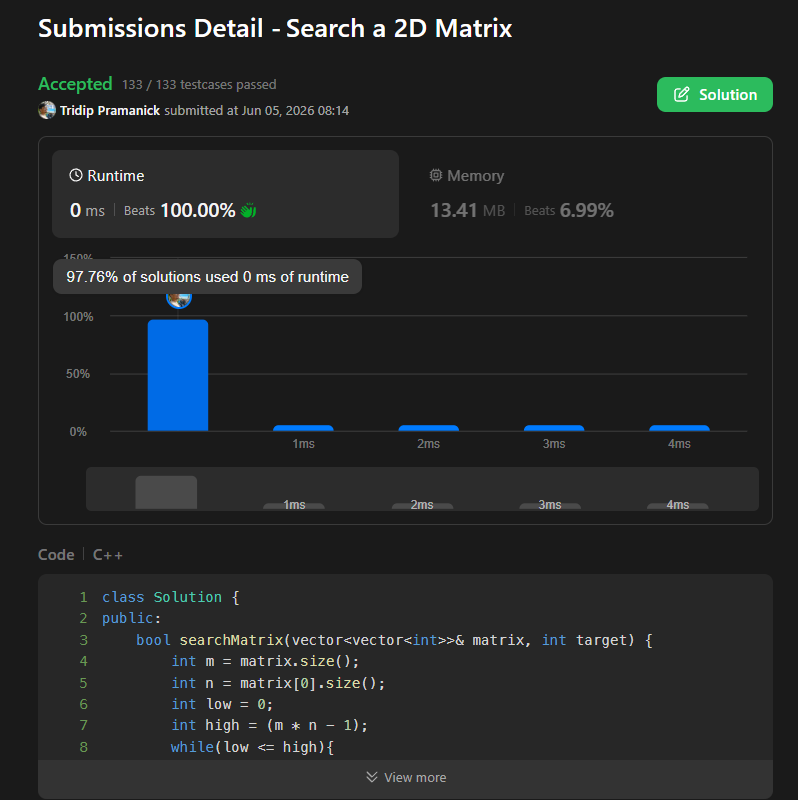
Task: Click the 50% axis label on chart
Action: point(78,374)
